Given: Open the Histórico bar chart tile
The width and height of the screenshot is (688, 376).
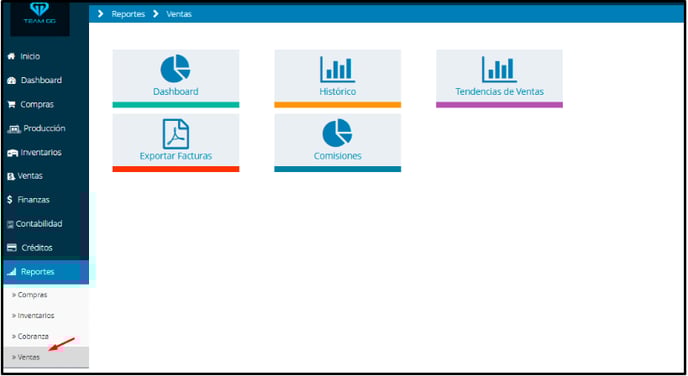Looking at the screenshot, I should 337,78.
